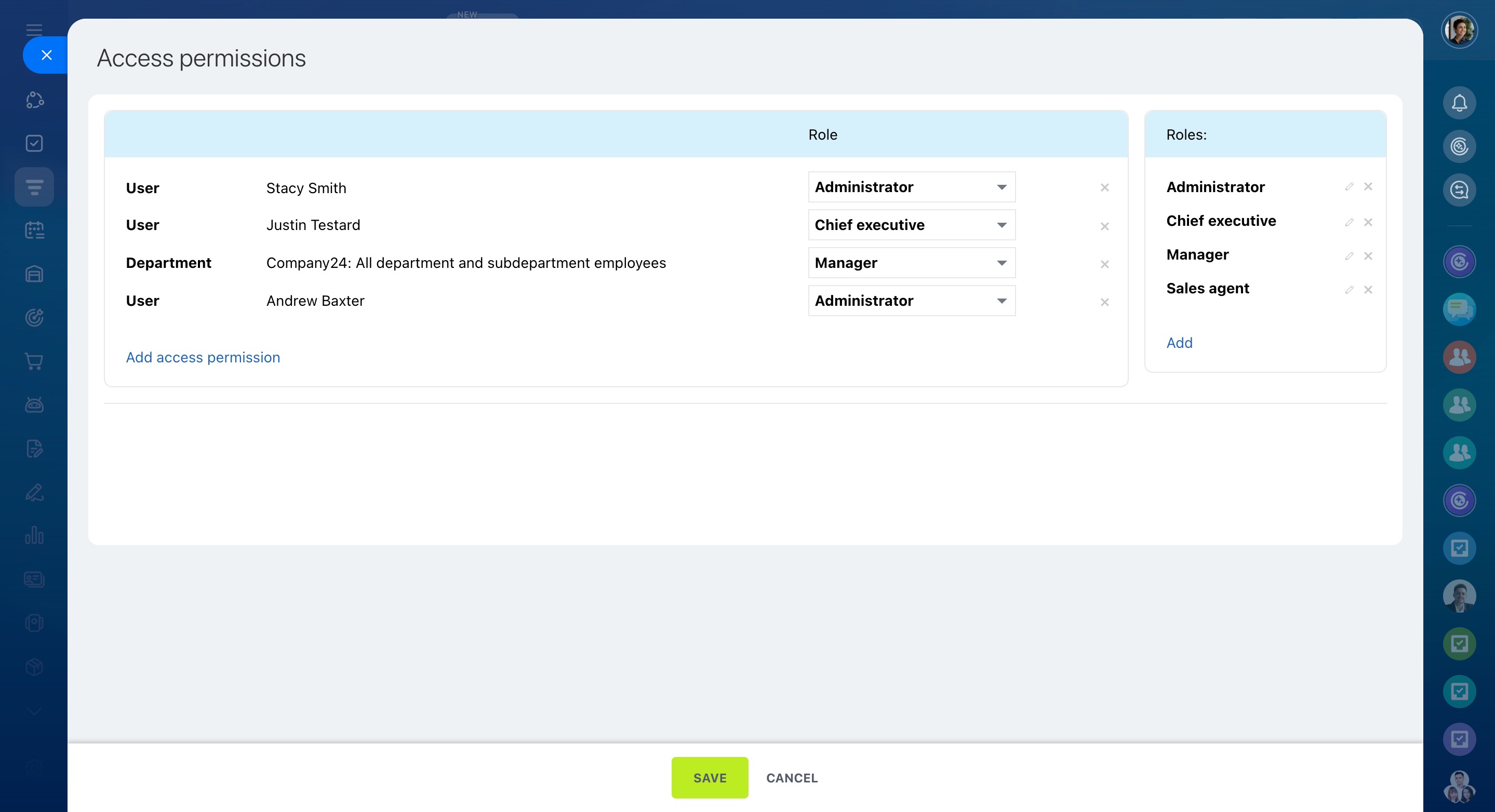Image resolution: width=1495 pixels, height=812 pixels.
Task: Open the man's photo chat avatar
Action: [1459, 596]
